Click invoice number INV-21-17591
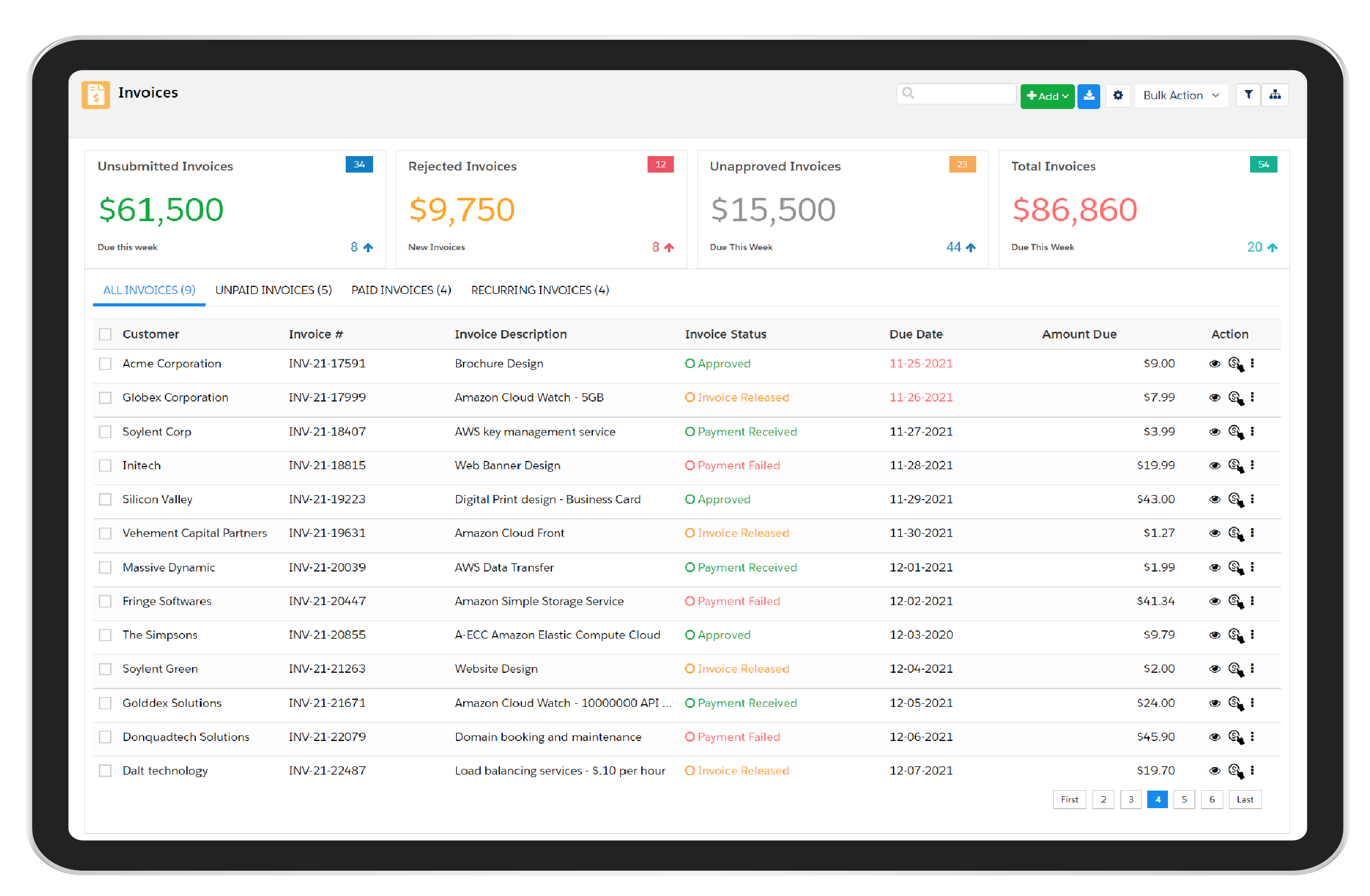 327,364
